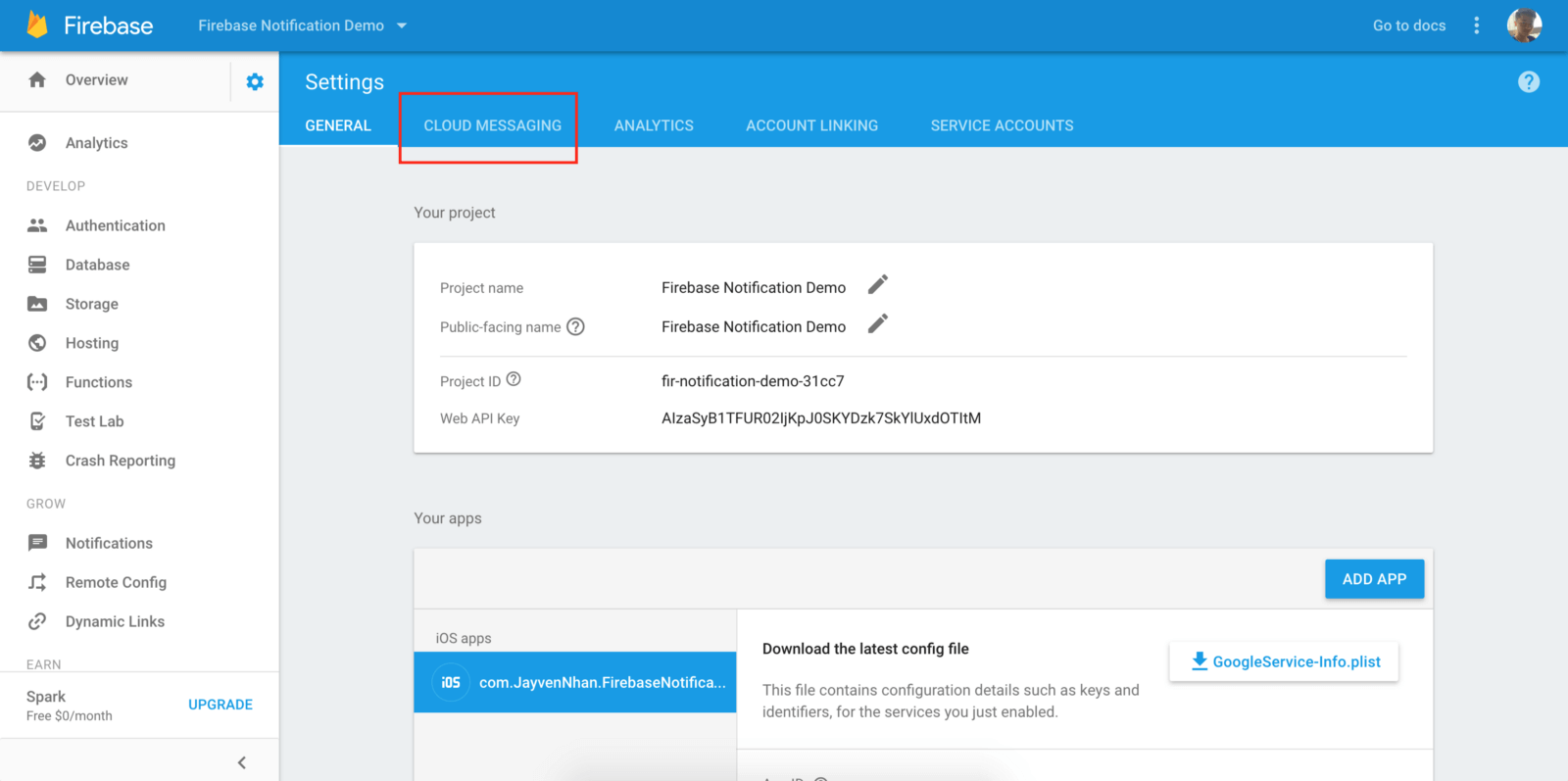This screenshot has width=1568, height=781.
Task: Click the Your apps section heading
Action: 448,518
